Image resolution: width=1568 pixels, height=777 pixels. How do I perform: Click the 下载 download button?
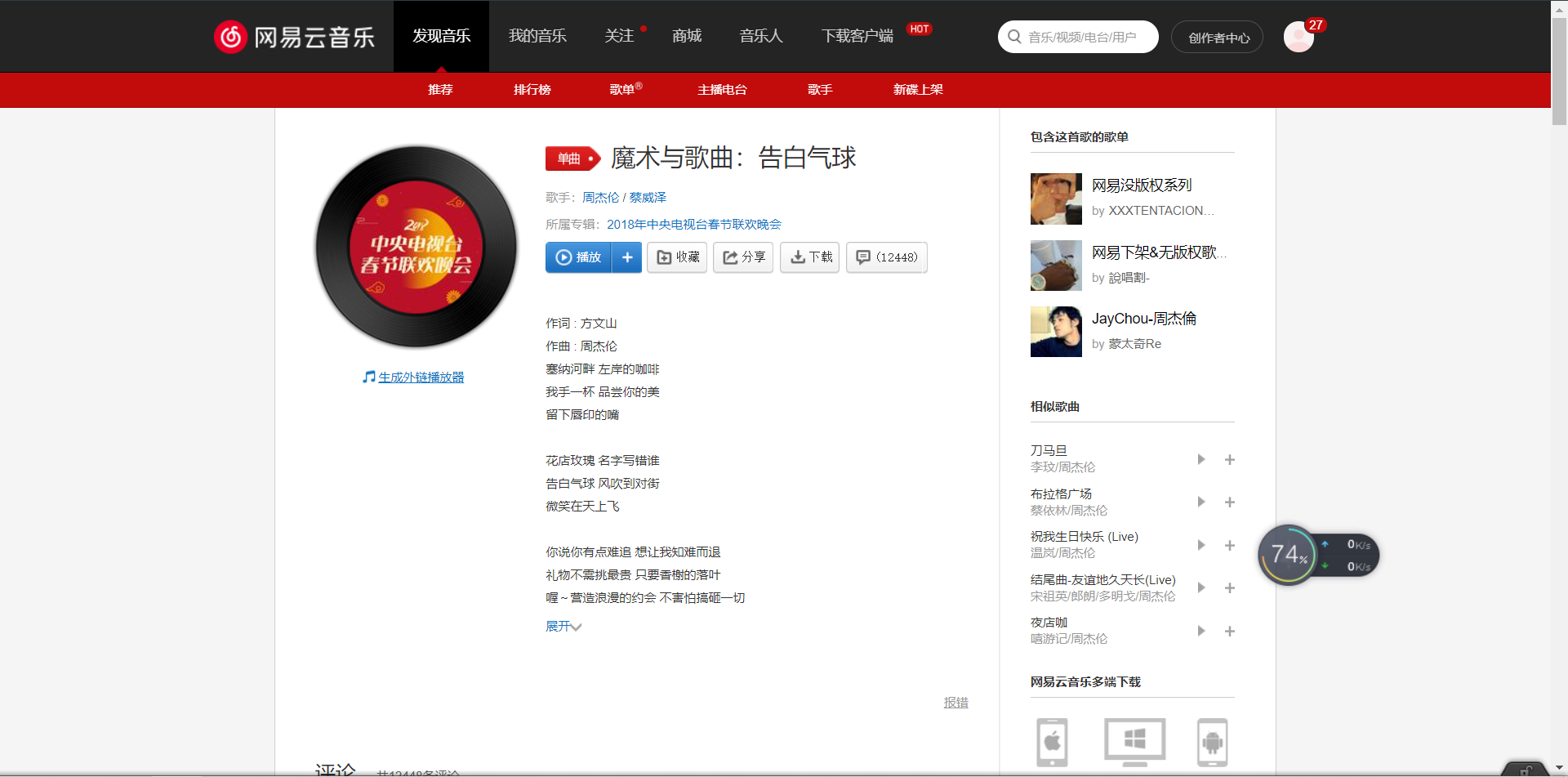coord(810,257)
